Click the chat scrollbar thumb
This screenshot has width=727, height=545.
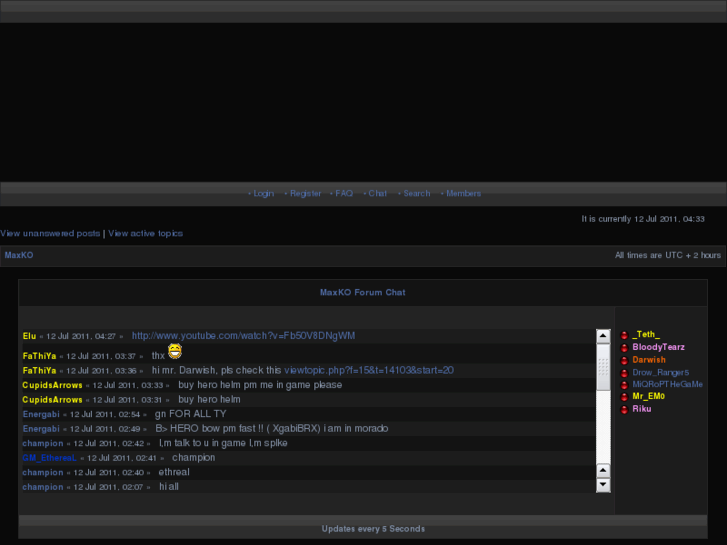603,367
